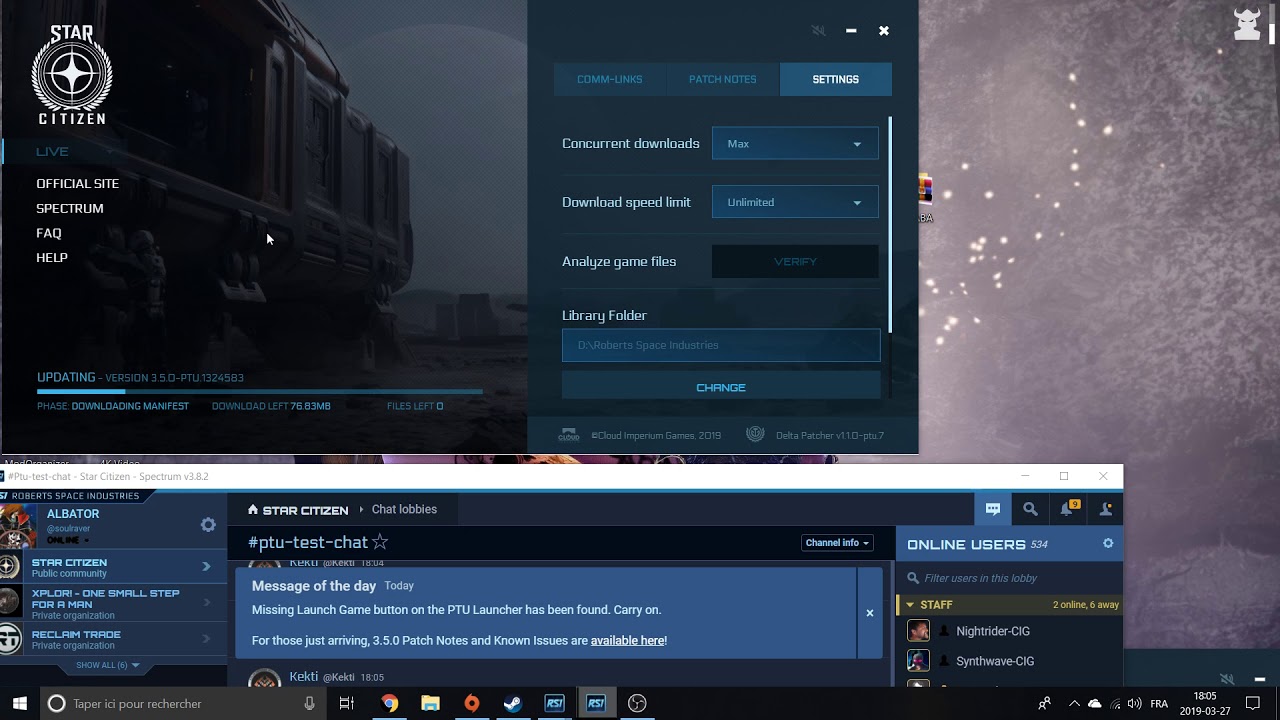This screenshot has height=720, width=1280.
Task: Expand Reclaim Trade organization chevron
Action: click(x=207, y=638)
